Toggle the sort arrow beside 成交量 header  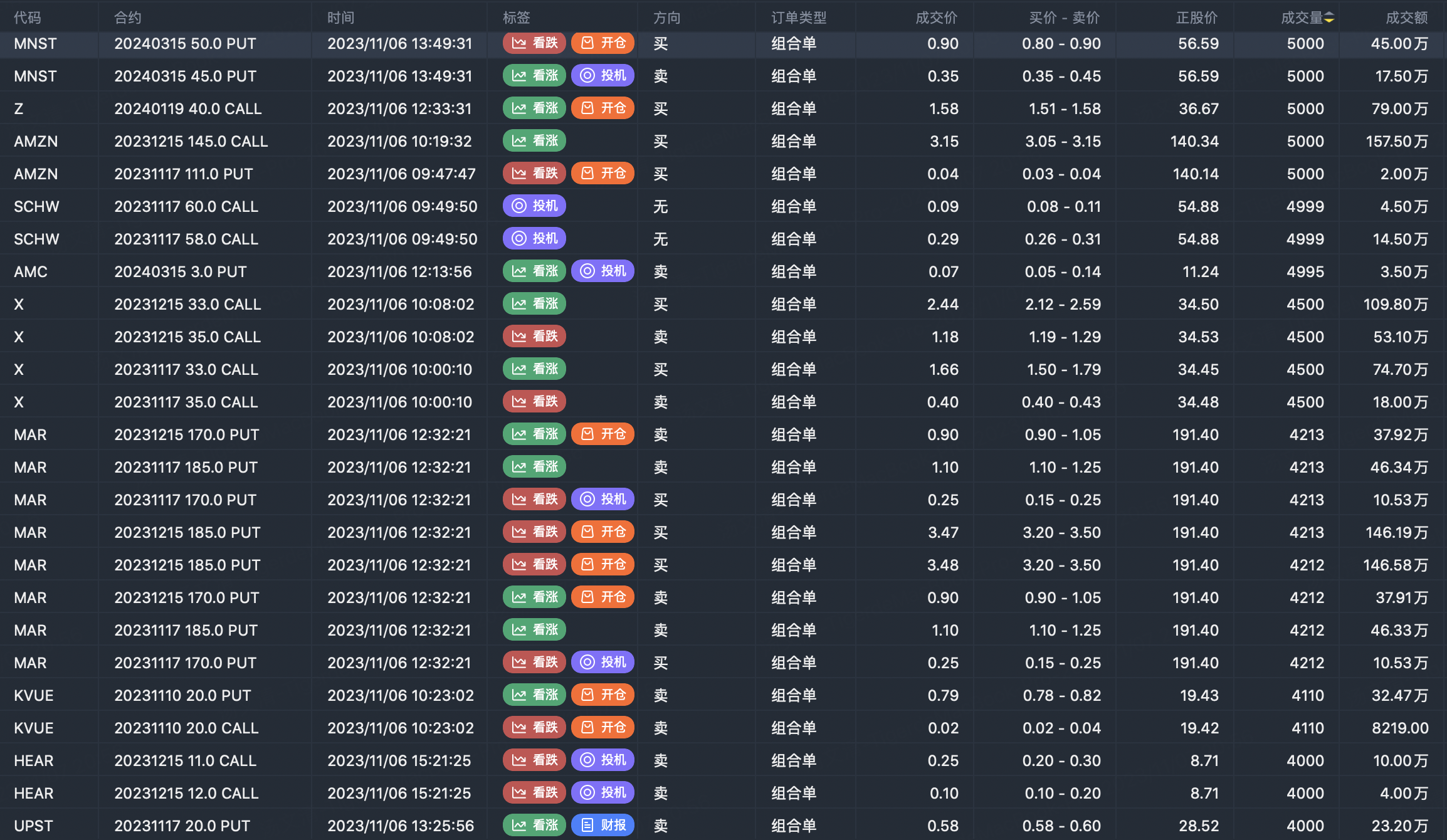[x=1329, y=18]
